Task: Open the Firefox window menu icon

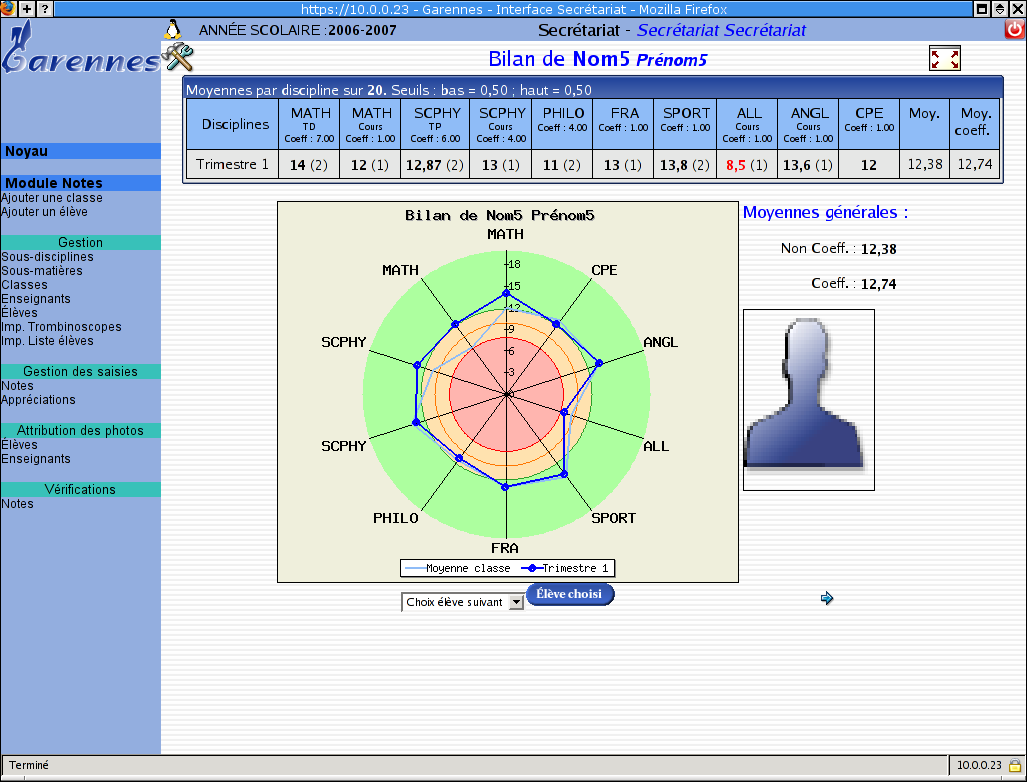Action: click(8, 8)
